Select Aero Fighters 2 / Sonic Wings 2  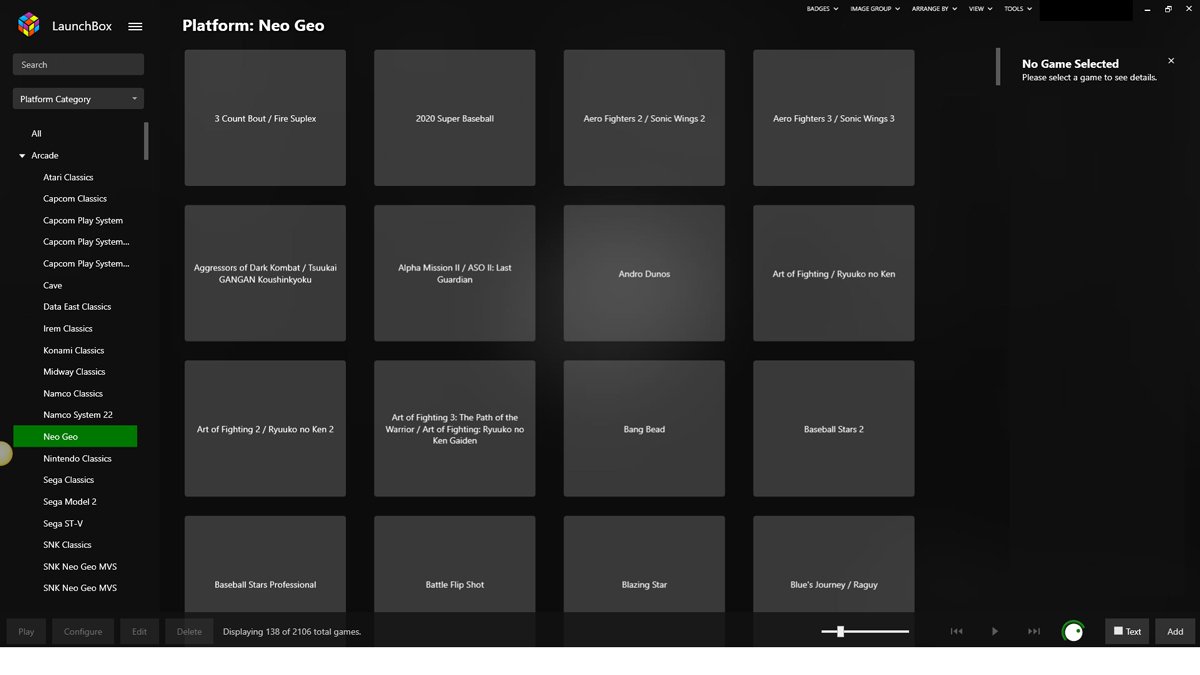(644, 118)
